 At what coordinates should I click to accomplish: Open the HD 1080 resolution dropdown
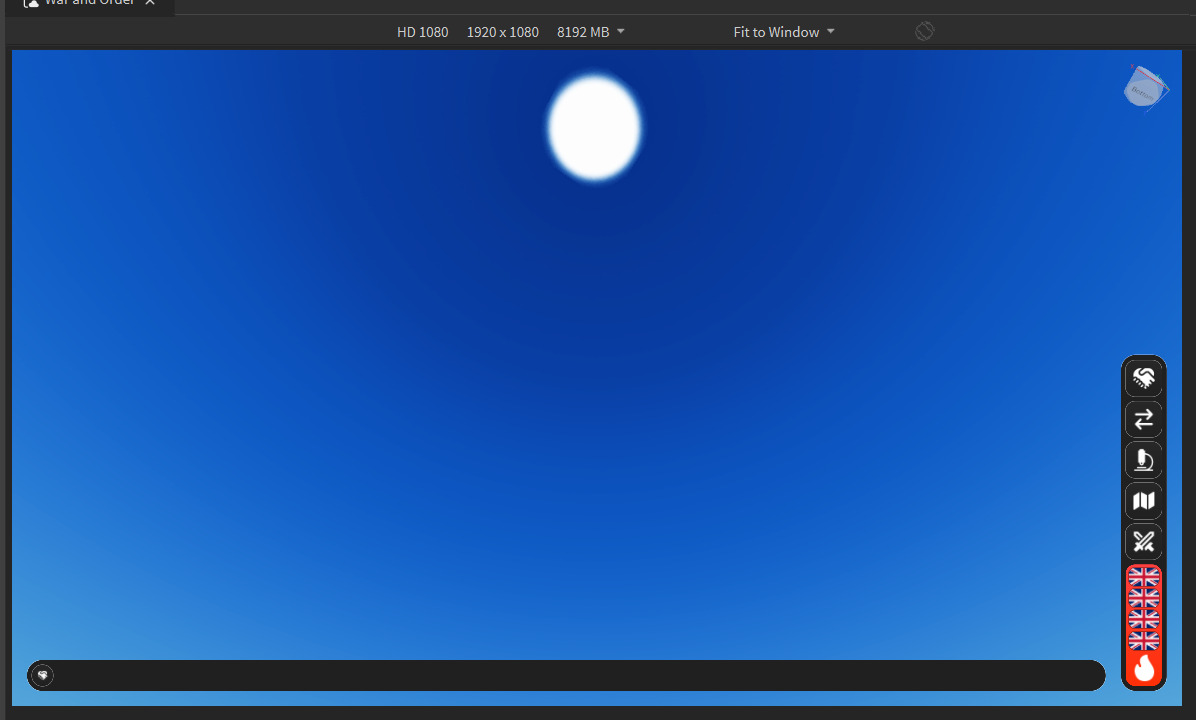510,32
